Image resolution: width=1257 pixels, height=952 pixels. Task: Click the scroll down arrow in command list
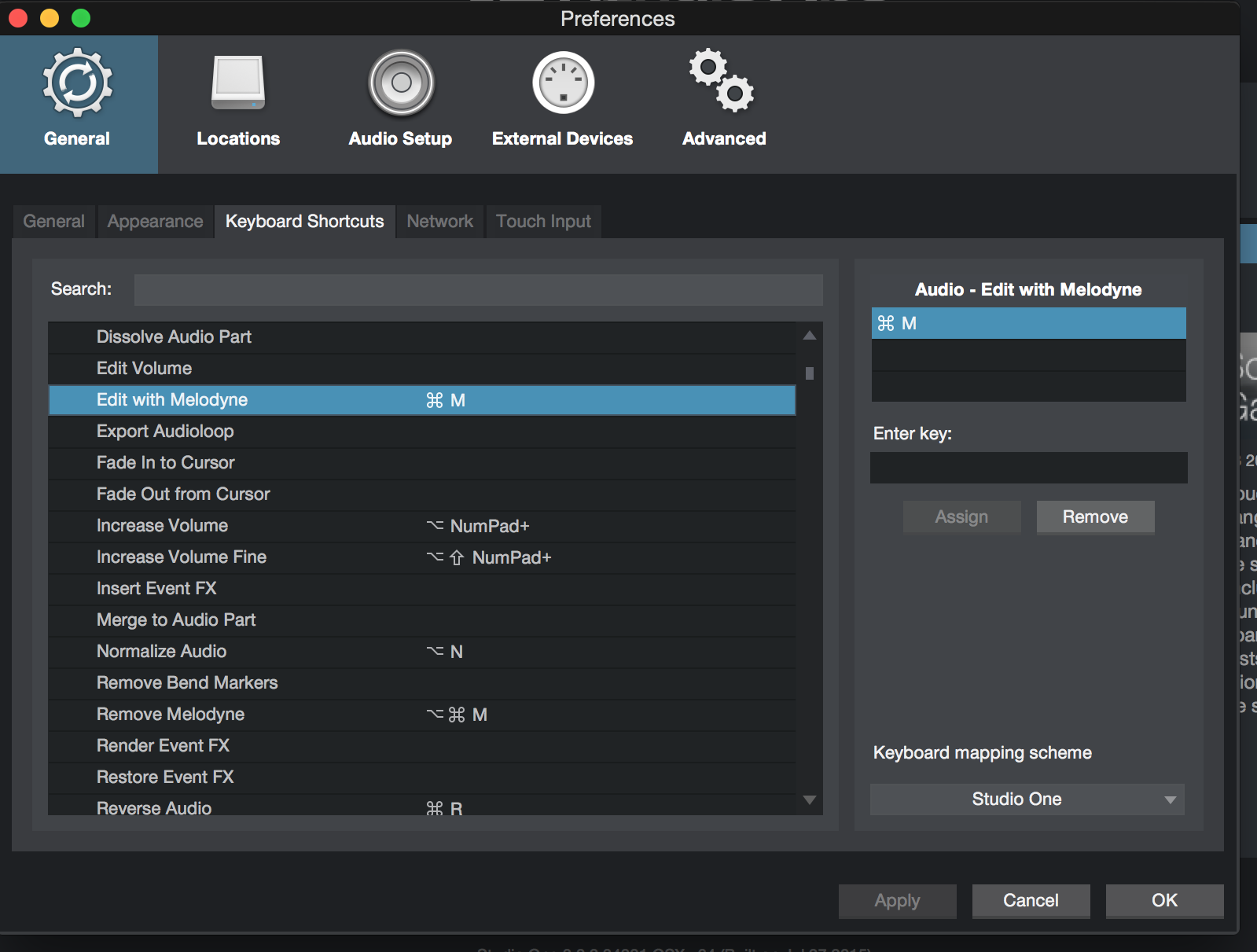810,800
